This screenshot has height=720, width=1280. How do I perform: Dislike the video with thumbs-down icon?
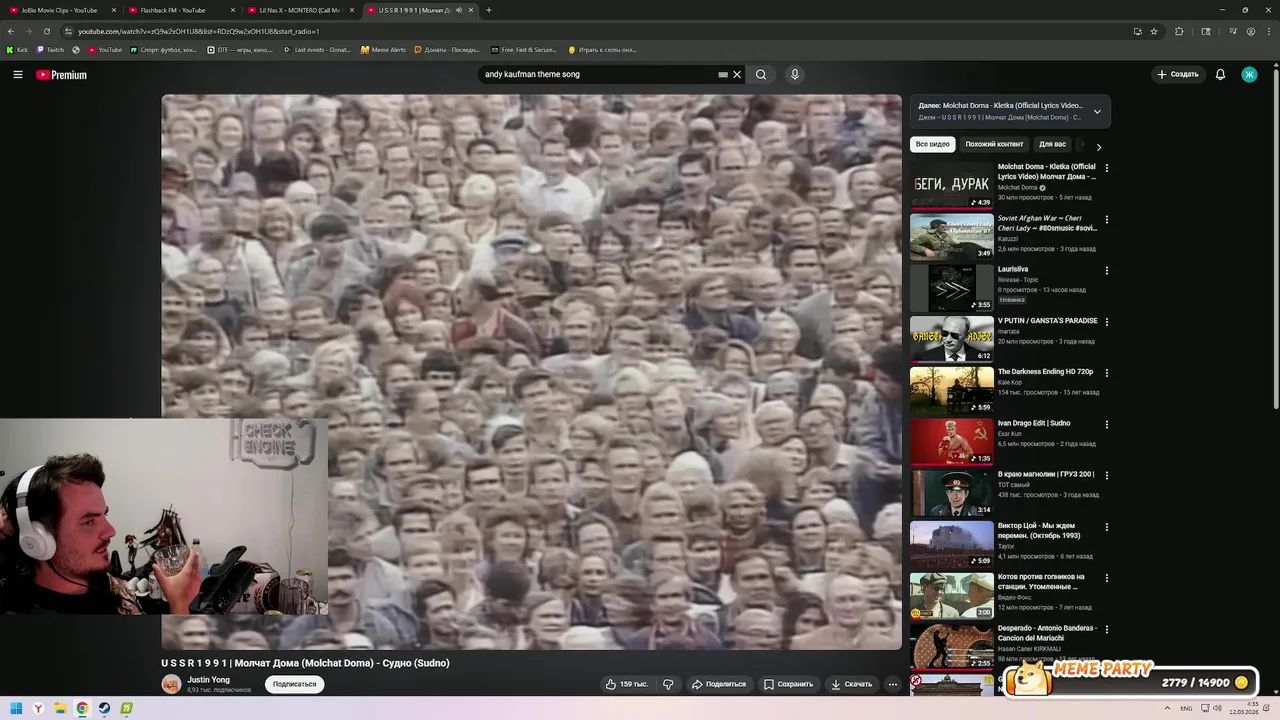[668, 684]
